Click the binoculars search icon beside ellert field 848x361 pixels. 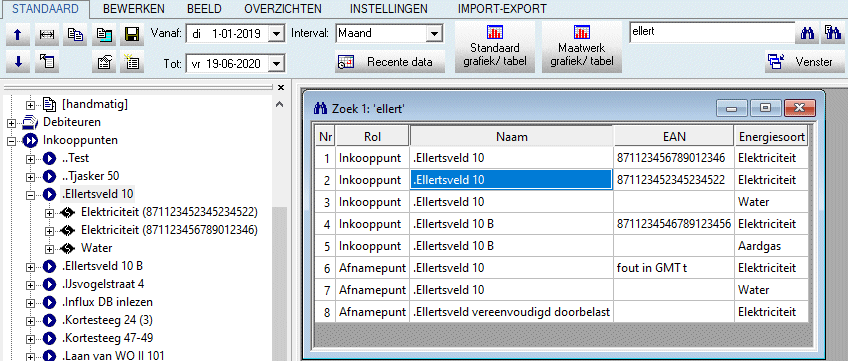807,34
